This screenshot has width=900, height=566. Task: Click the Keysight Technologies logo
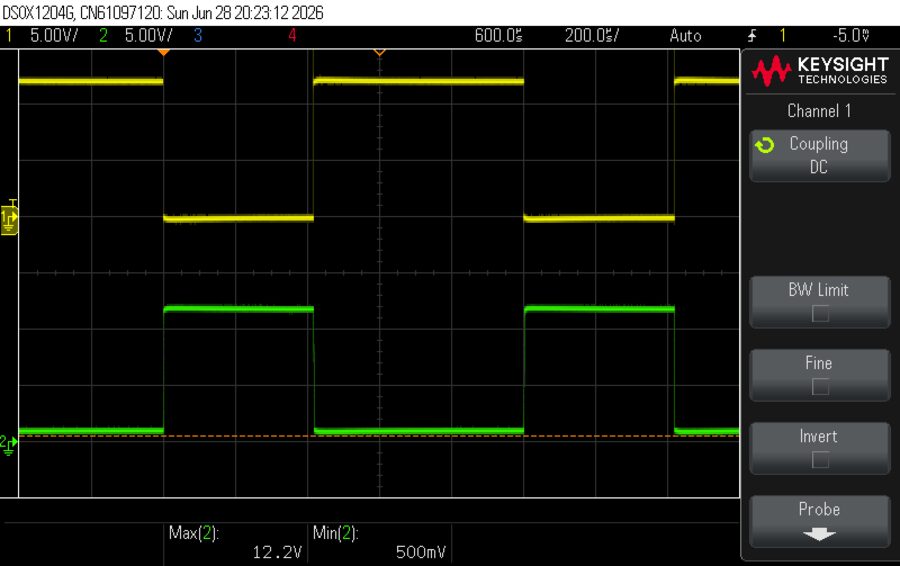pyautogui.click(x=820, y=71)
